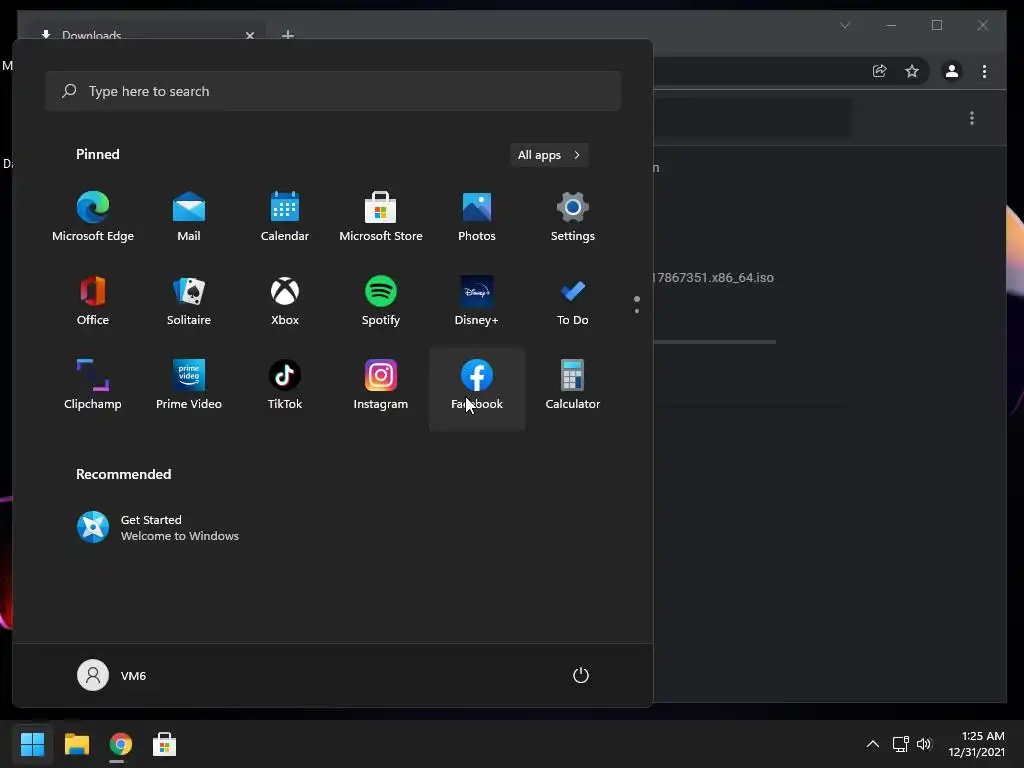
Task: Click the power button in Start menu
Action: click(x=581, y=675)
